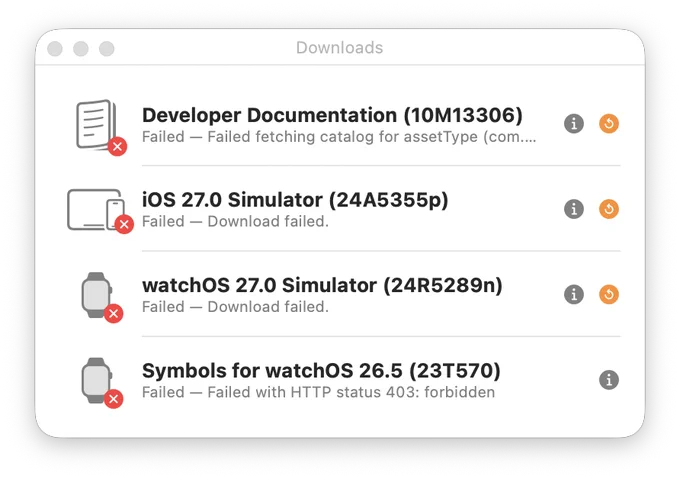Click the 'Failed fetching catalog for assetType' status
This screenshot has width=680, height=479.
339,137
